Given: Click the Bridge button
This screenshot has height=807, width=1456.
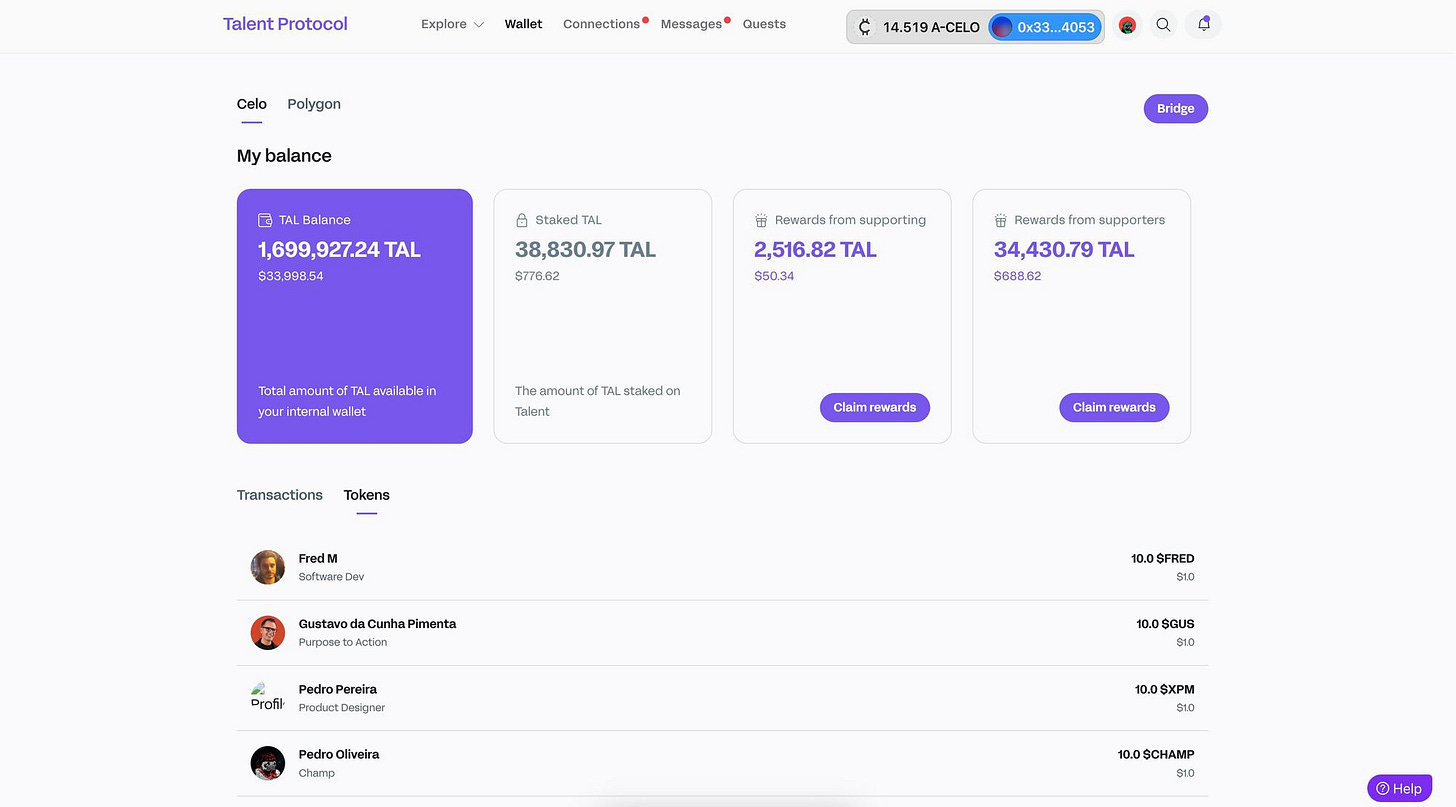Looking at the screenshot, I should pyautogui.click(x=1176, y=108).
